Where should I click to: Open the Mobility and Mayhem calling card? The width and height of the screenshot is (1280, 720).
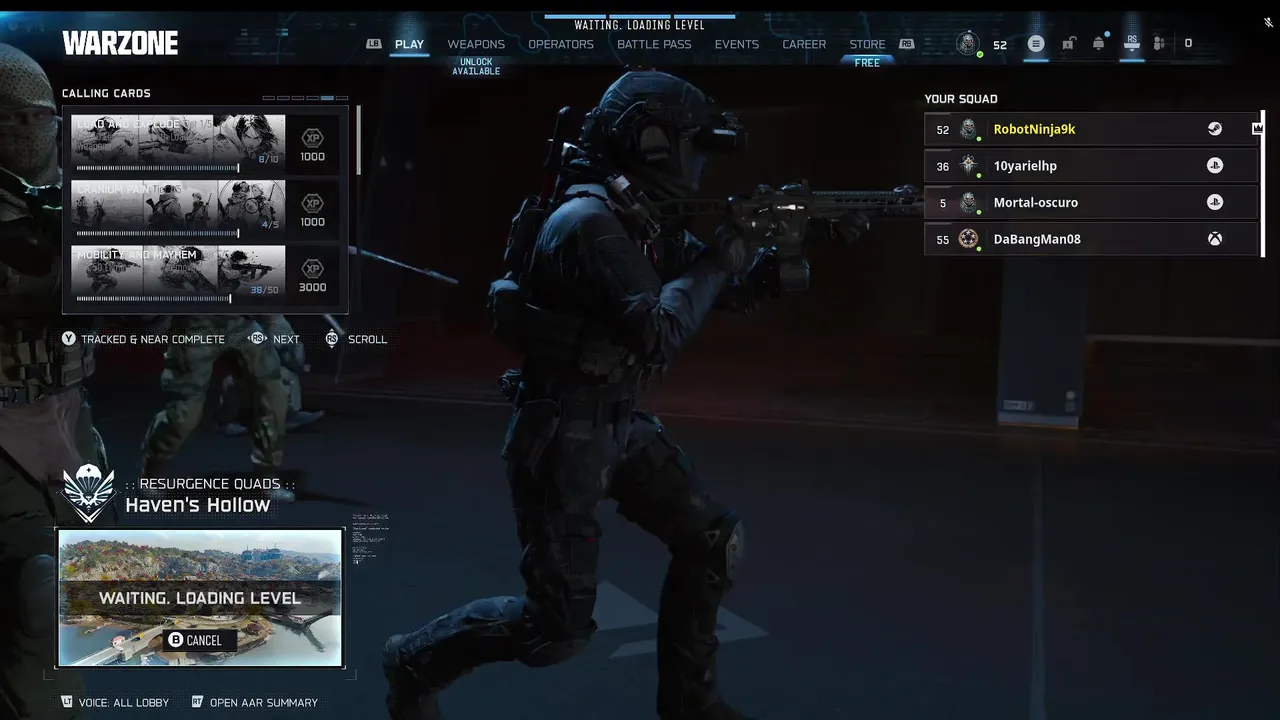coord(178,274)
